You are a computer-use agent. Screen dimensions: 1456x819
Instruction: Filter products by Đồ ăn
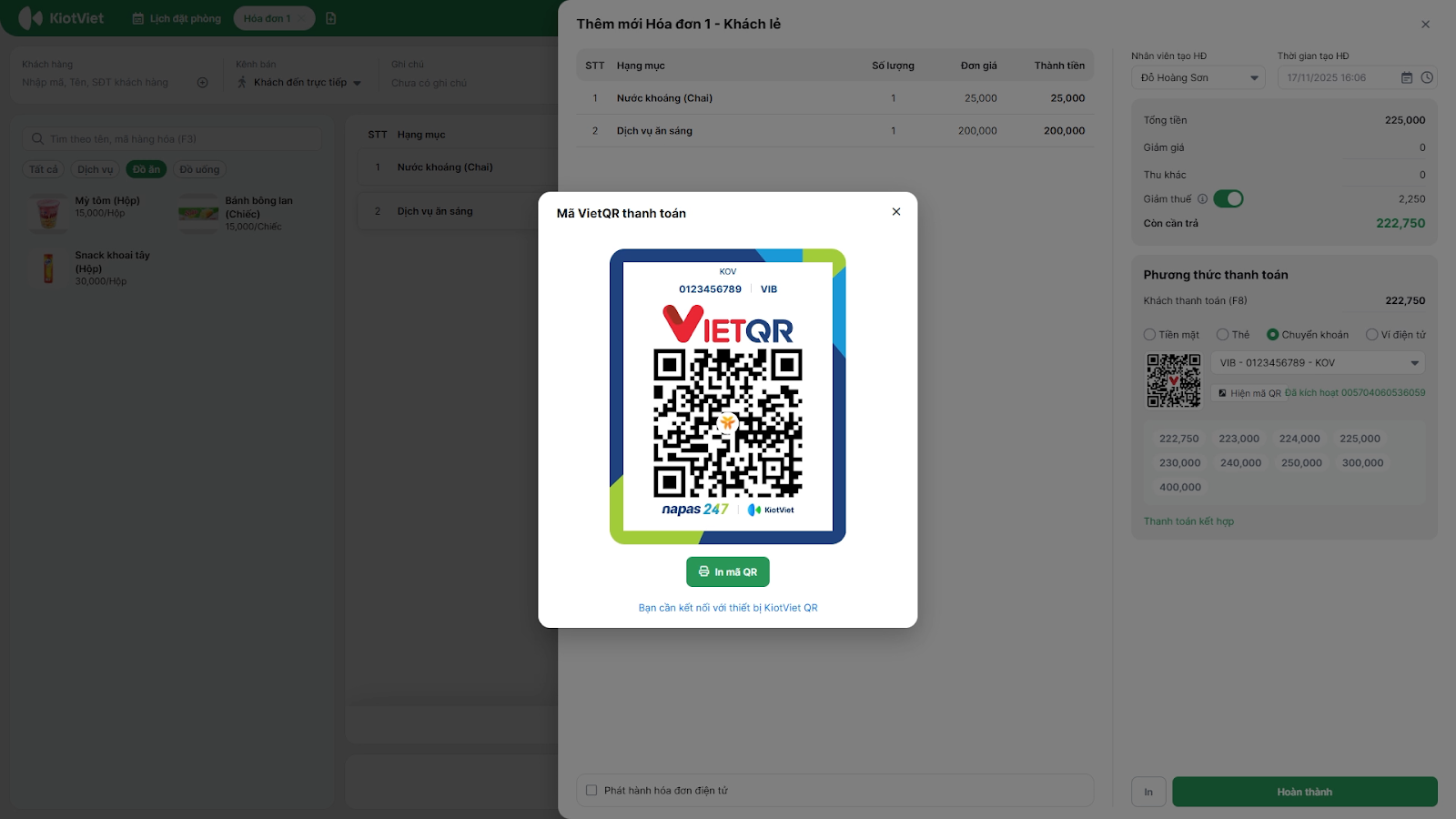[147, 169]
